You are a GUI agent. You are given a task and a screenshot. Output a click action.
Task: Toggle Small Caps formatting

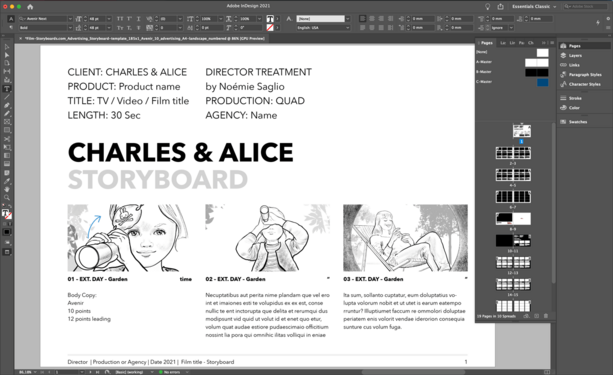coord(120,28)
